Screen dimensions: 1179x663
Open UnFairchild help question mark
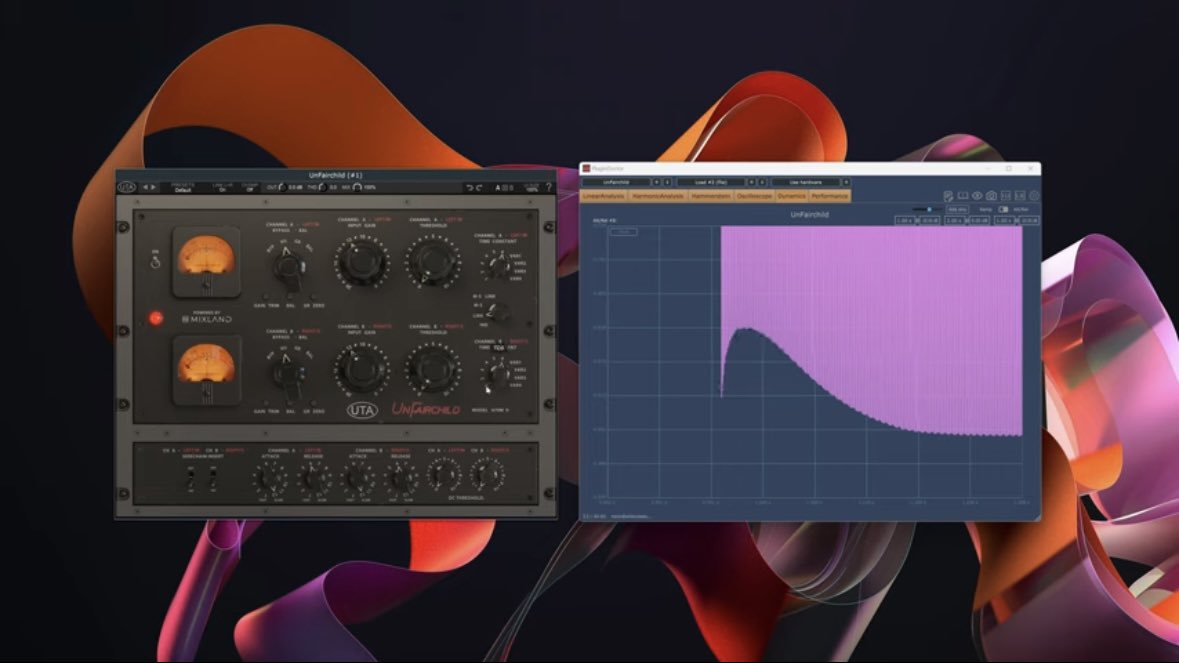click(549, 187)
